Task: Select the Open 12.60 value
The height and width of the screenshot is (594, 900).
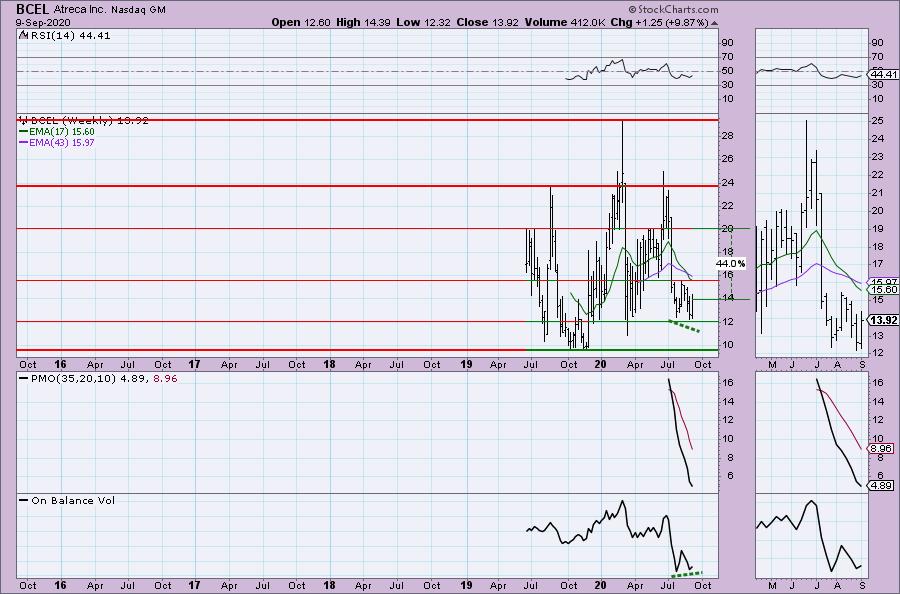Action: [x=301, y=22]
